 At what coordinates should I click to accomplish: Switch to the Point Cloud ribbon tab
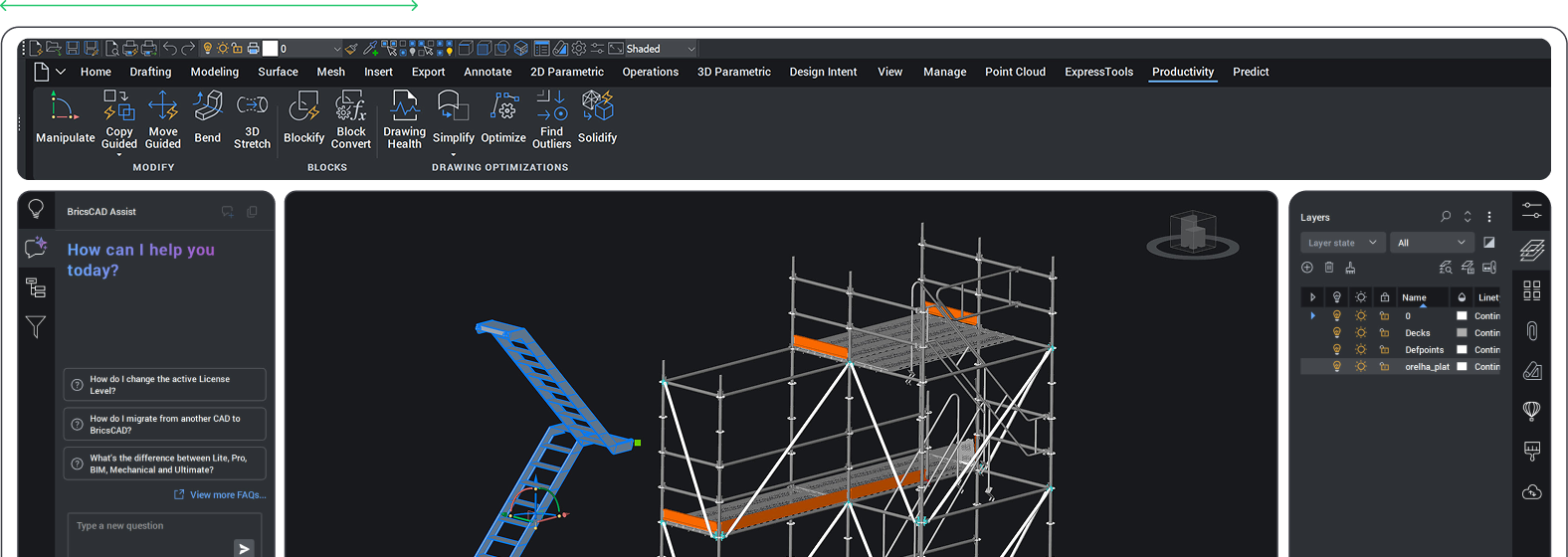coord(1015,72)
